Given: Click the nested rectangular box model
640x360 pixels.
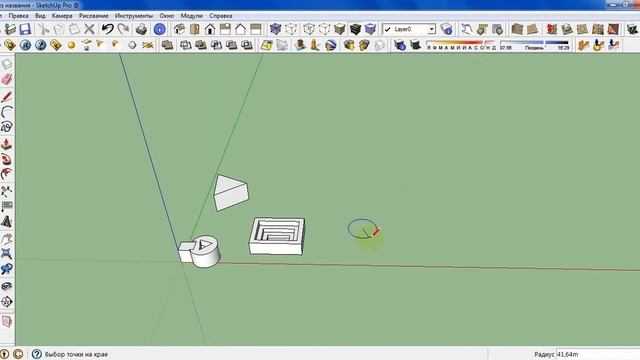Looking at the screenshot, I should click(277, 236).
